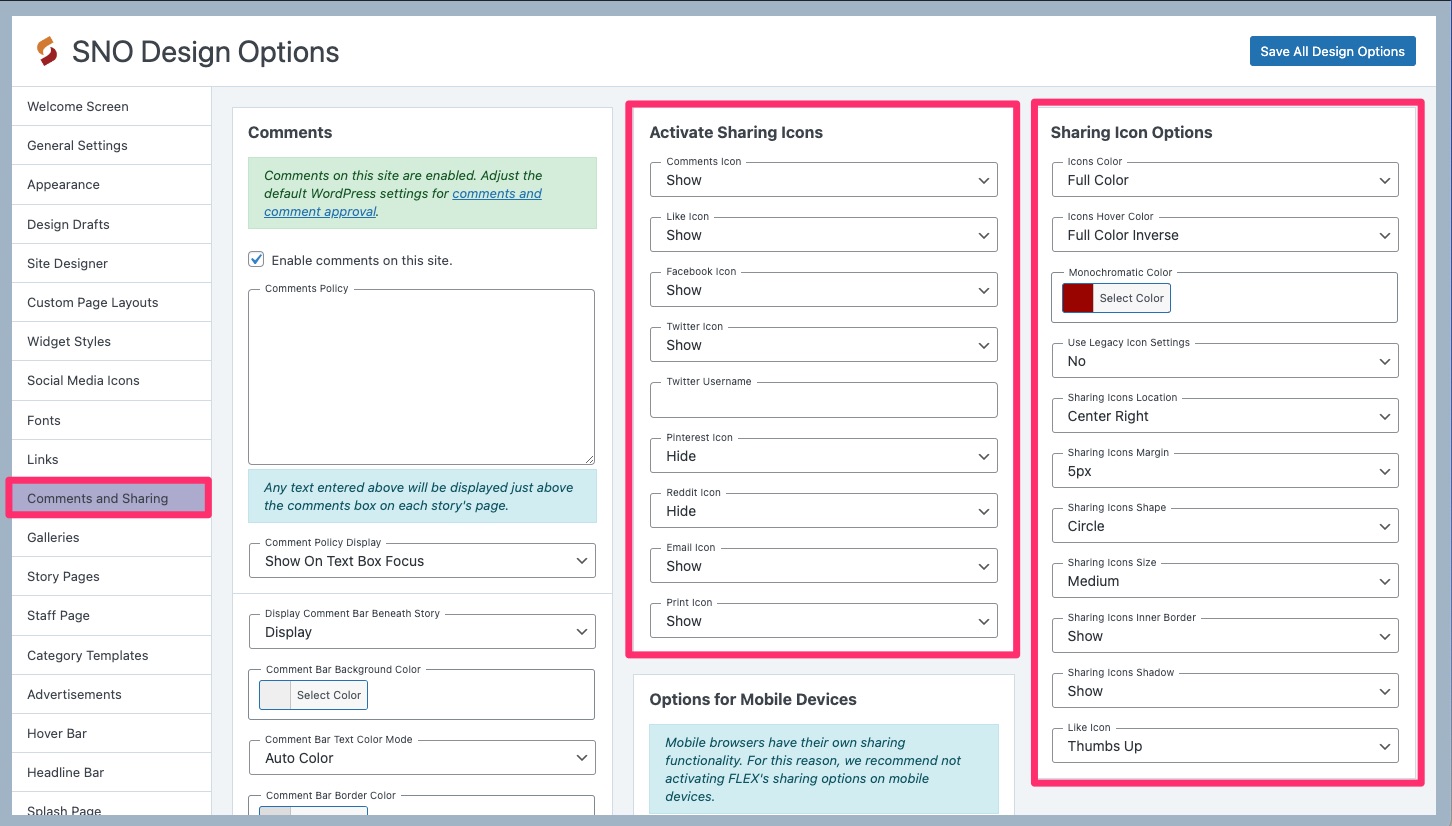Open the Facebook Icon dropdown

coord(824,290)
